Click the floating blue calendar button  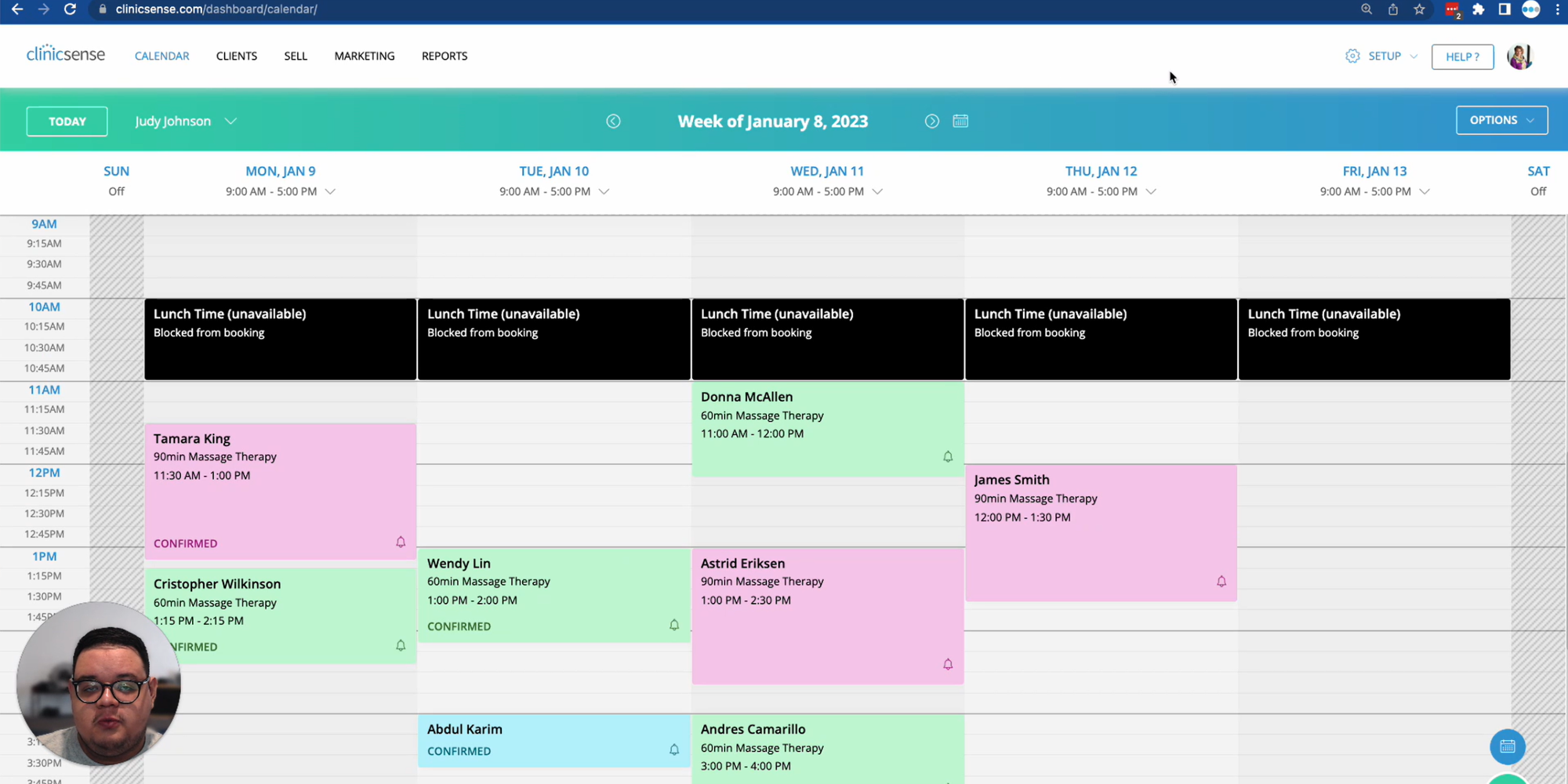[1508, 746]
